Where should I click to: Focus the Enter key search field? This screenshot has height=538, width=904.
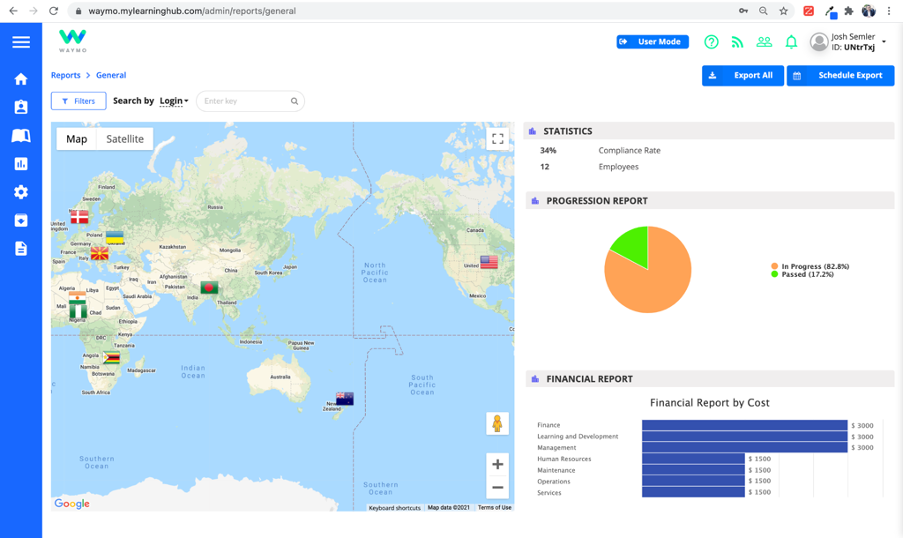coord(250,101)
